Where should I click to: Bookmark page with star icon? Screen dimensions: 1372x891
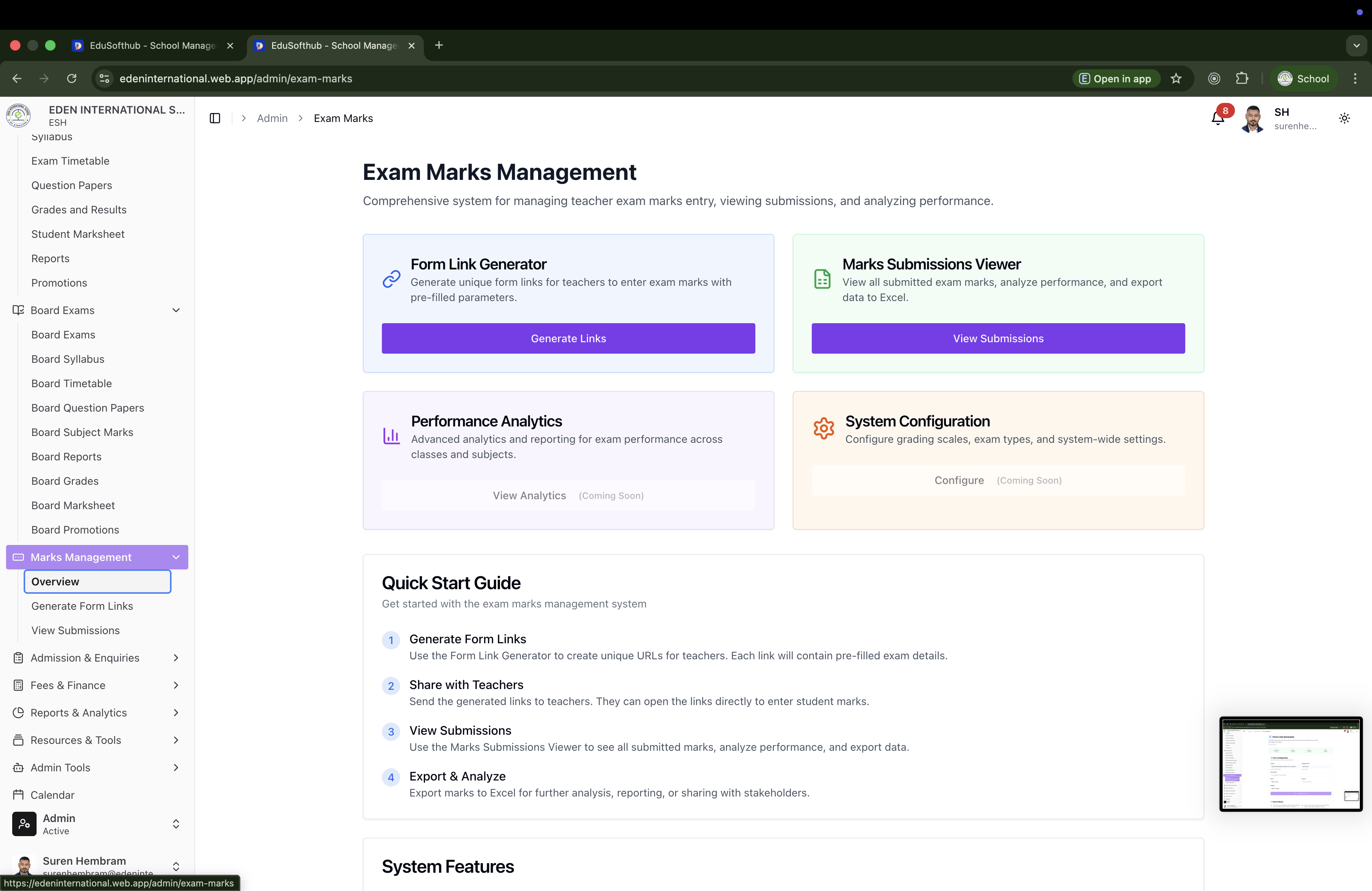(1176, 79)
